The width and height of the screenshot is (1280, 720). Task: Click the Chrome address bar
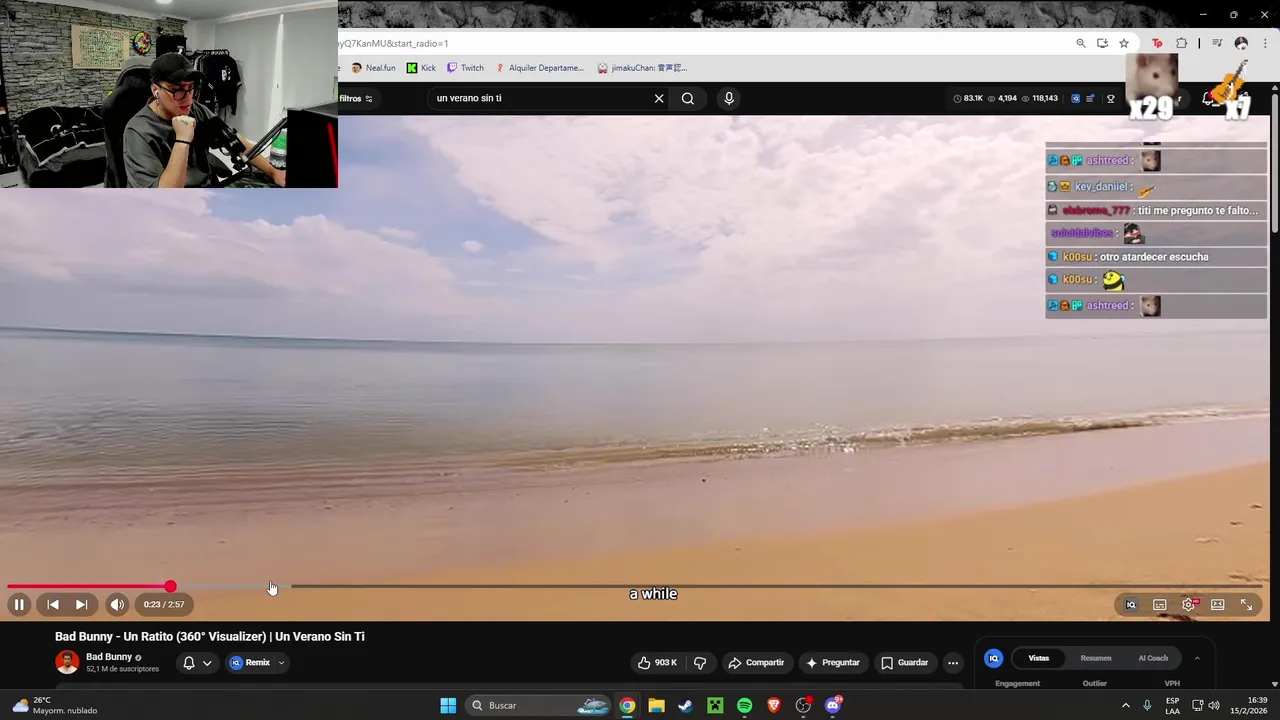(x=700, y=43)
